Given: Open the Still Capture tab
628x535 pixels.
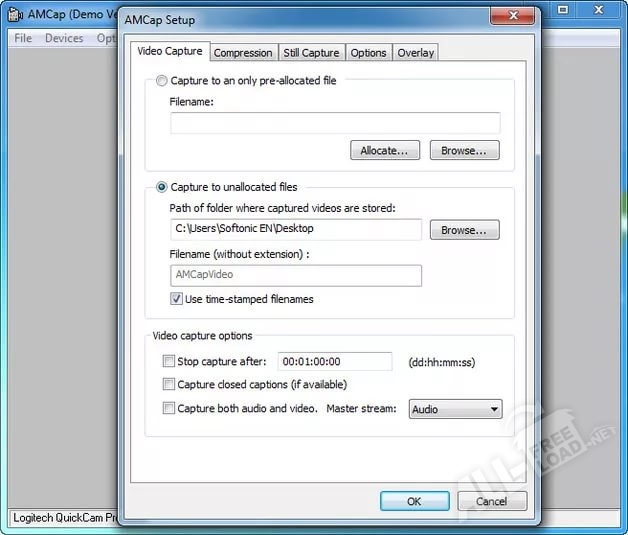Looking at the screenshot, I should 311,53.
